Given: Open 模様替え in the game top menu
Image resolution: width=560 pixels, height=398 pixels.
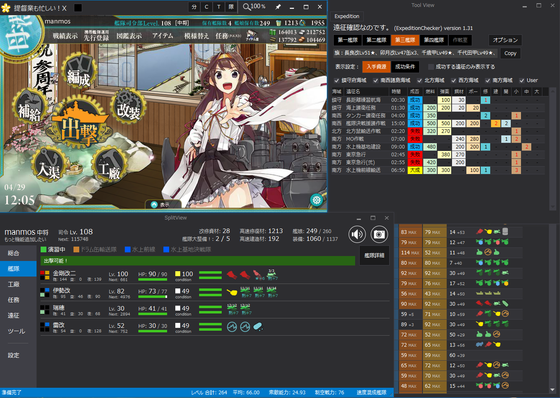Looking at the screenshot, I should [196, 36].
